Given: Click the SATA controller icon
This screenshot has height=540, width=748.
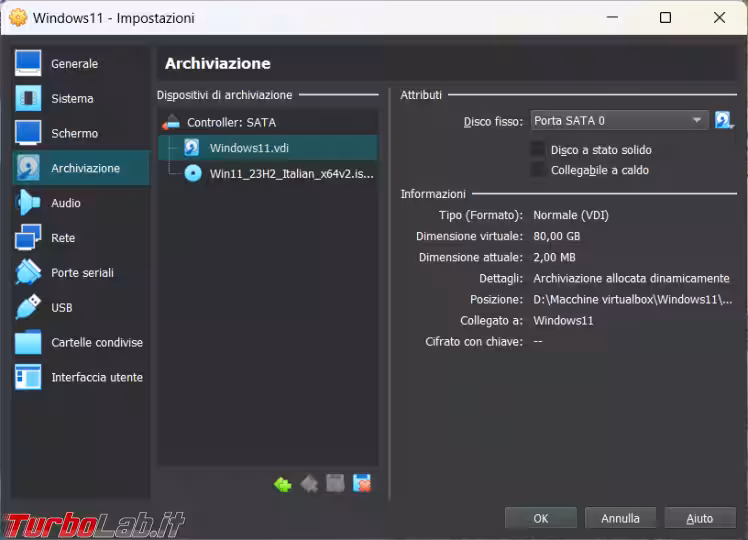Looking at the screenshot, I should pyautogui.click(x=171, y=123).
